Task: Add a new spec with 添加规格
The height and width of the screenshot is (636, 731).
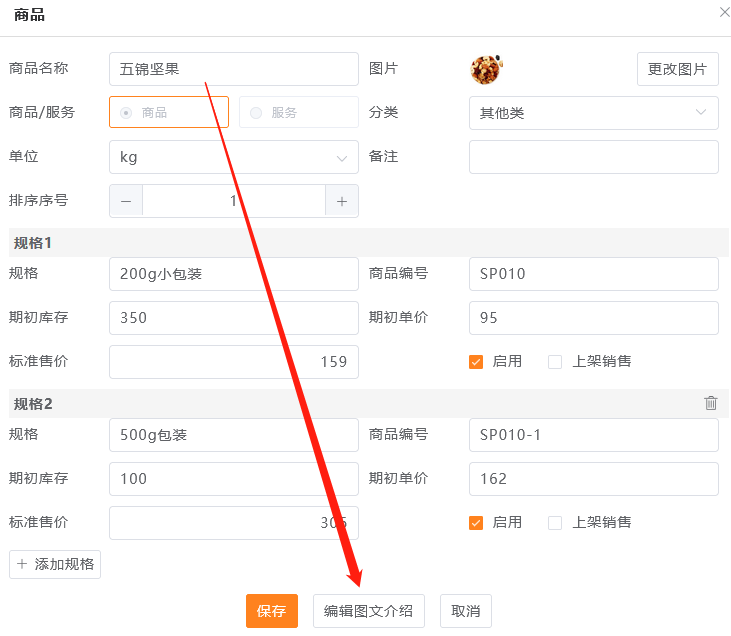Action: (55, 564)
